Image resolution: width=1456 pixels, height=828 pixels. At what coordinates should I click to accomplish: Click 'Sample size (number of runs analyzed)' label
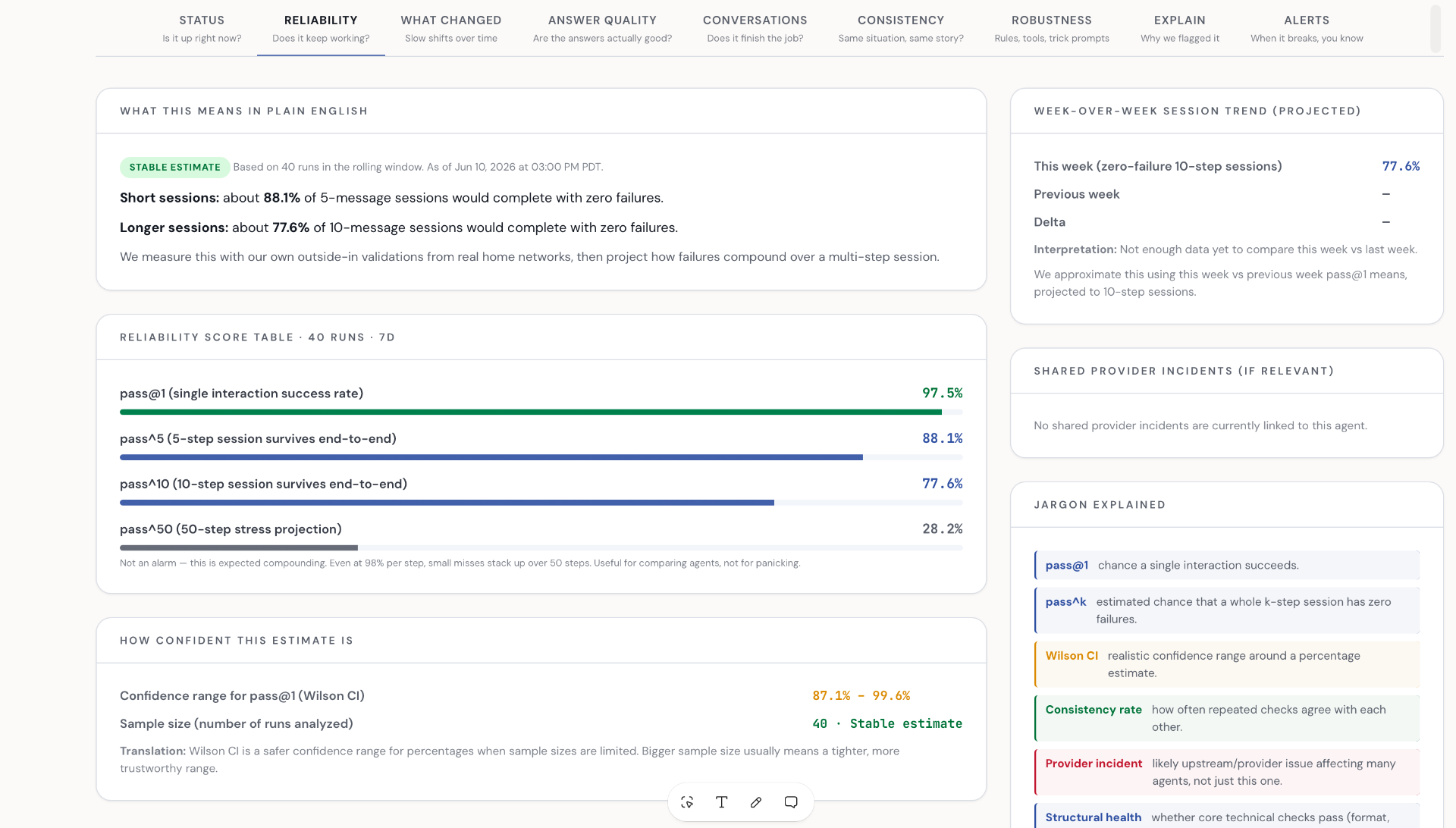click(237, 724)
